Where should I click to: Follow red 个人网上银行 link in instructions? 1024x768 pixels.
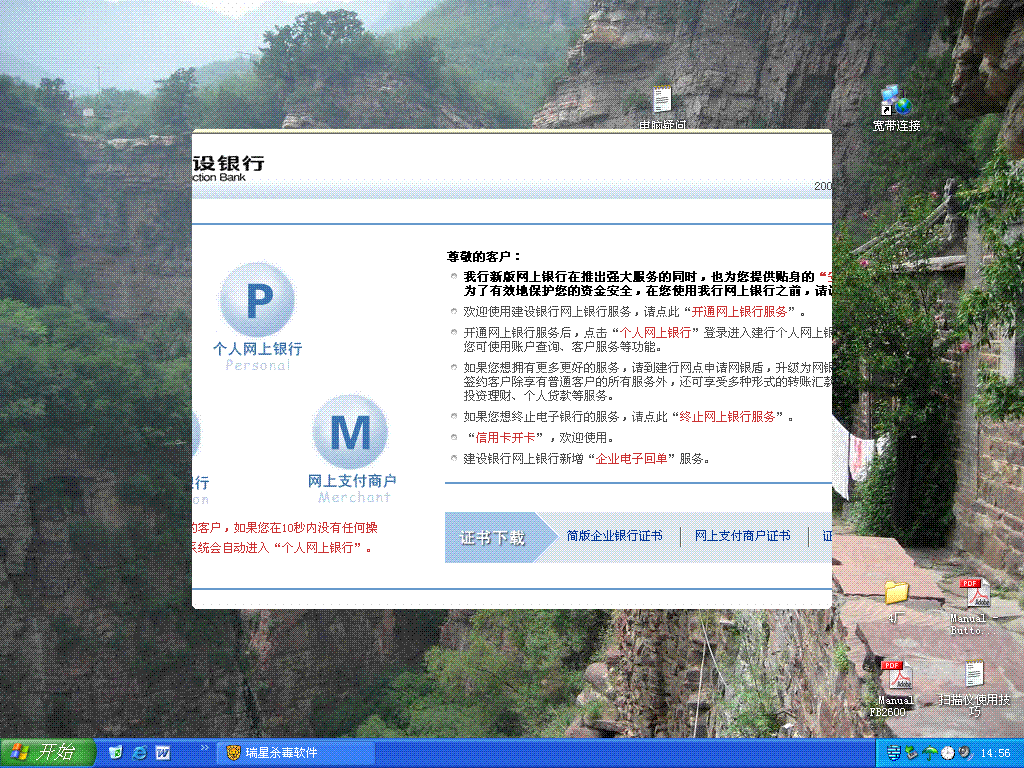click(x=655, y=332)
